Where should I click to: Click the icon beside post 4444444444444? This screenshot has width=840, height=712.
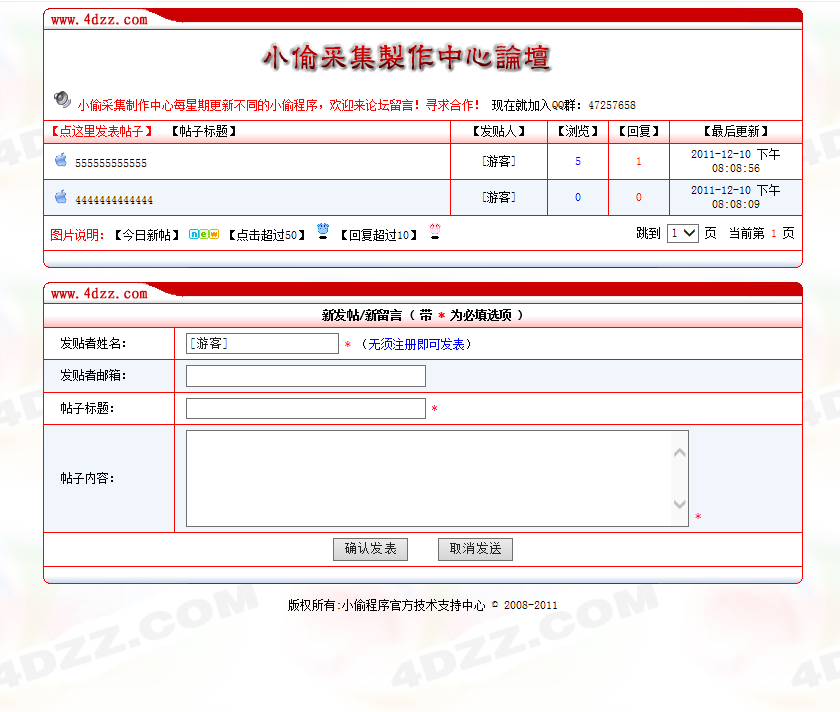[61, 197]
